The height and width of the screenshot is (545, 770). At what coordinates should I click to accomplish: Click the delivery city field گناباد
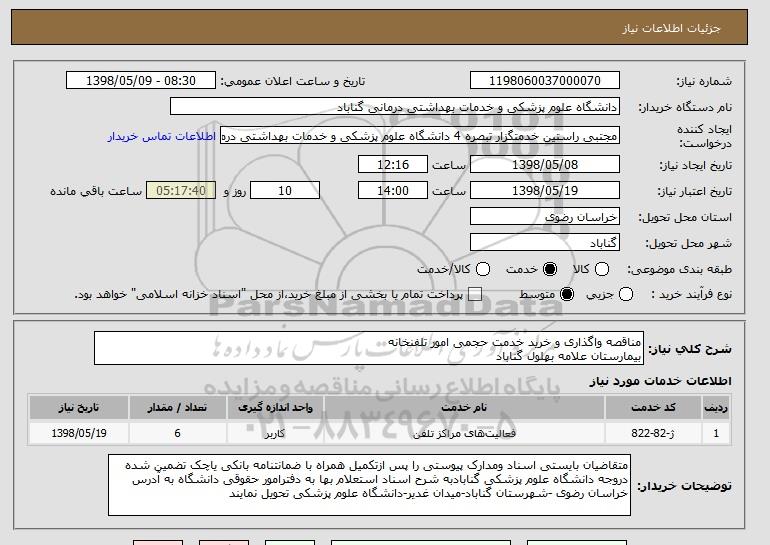tap(545, 243)
